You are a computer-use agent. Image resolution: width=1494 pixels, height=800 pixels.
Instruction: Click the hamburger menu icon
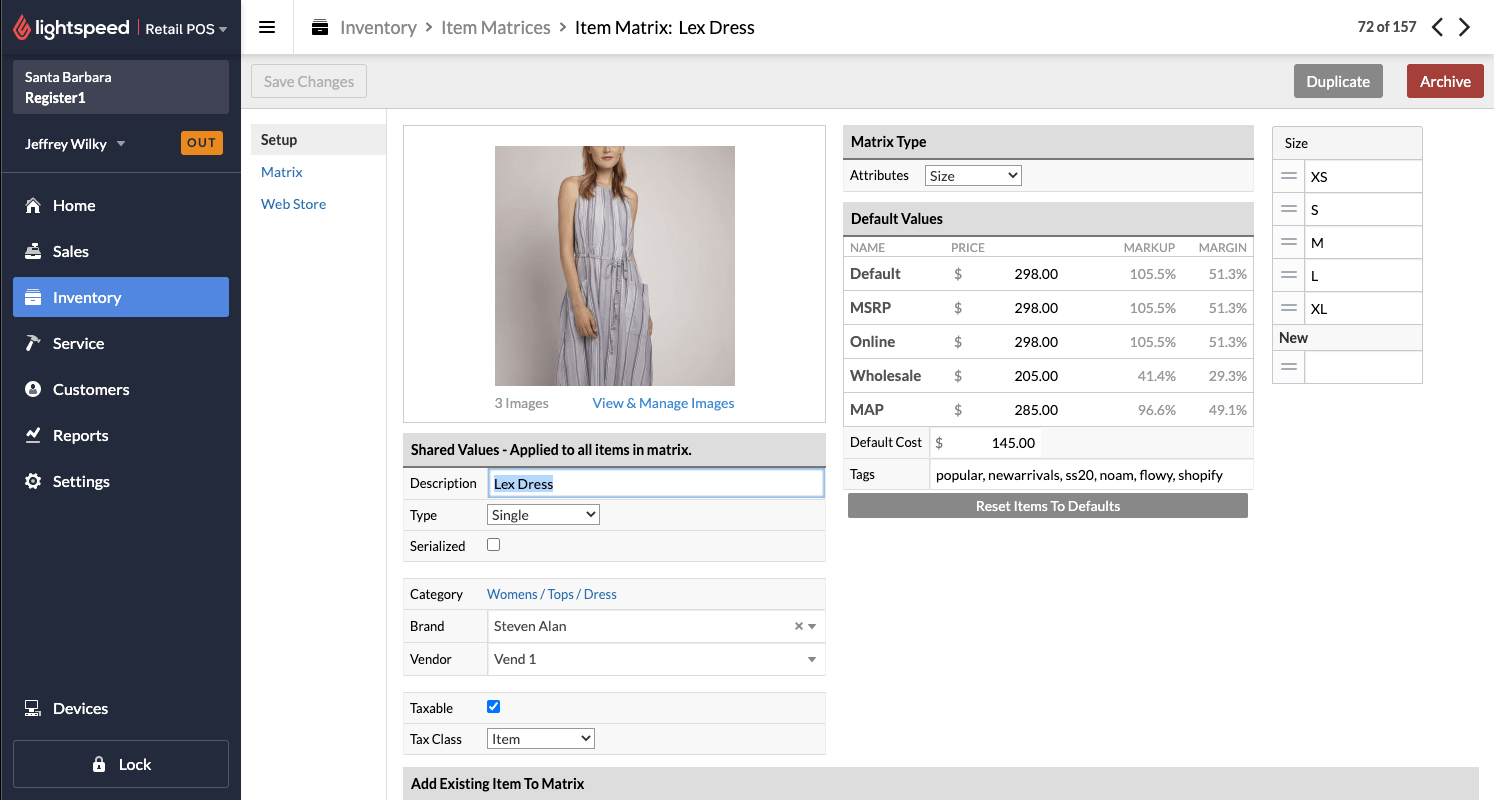point(266,27)
